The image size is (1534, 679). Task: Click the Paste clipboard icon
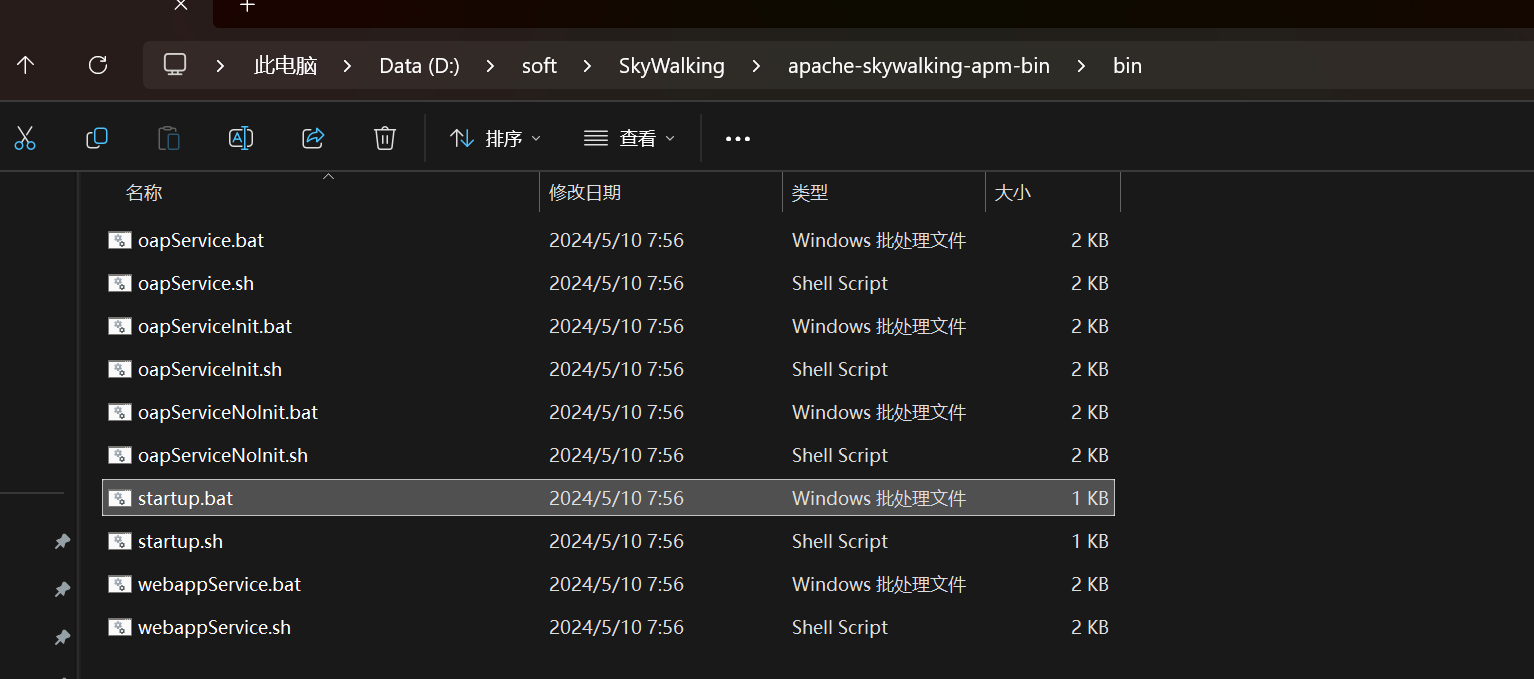pyautogui.click(x=169, y=138)
